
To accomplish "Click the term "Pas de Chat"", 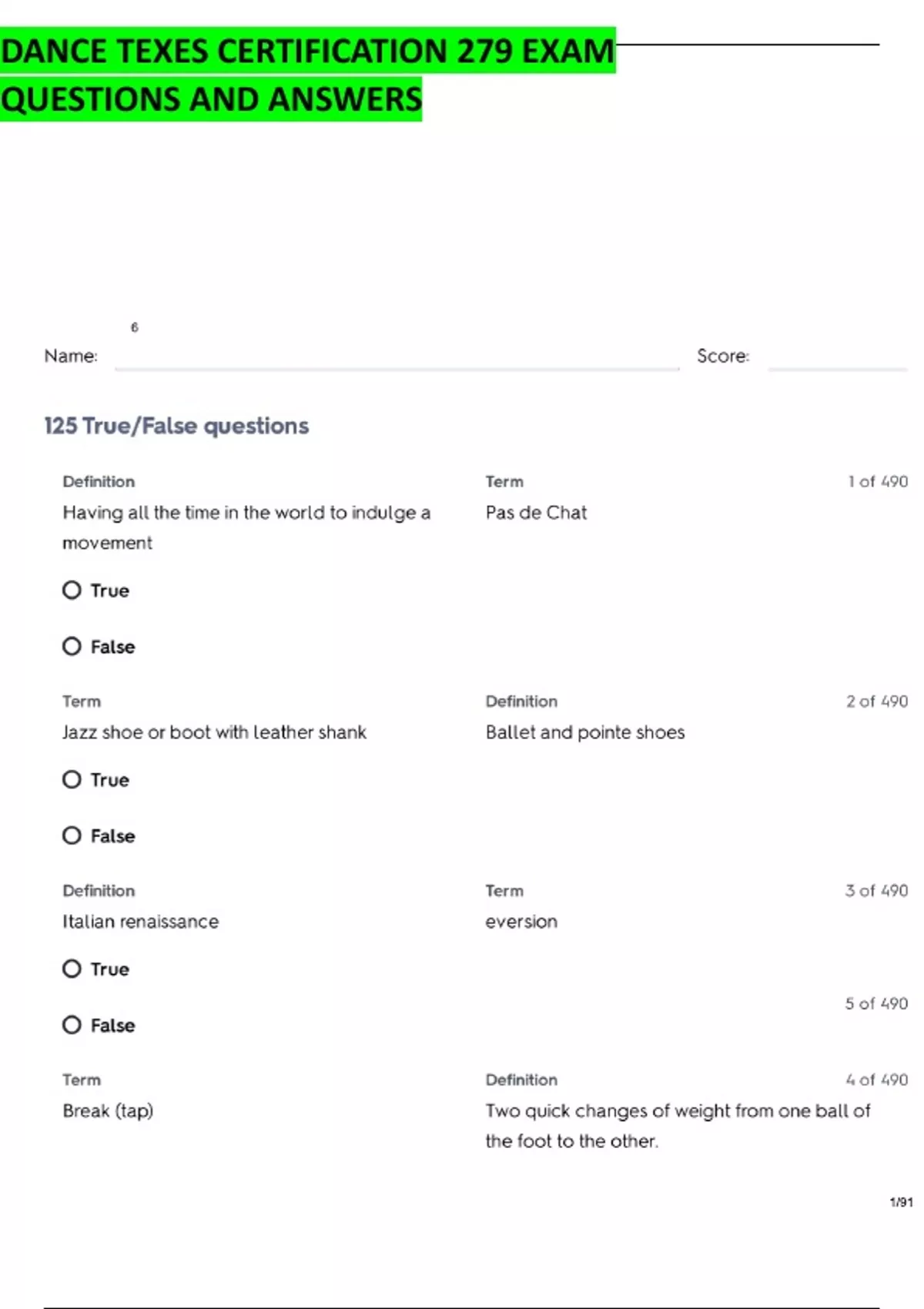I will pos(536,513).
